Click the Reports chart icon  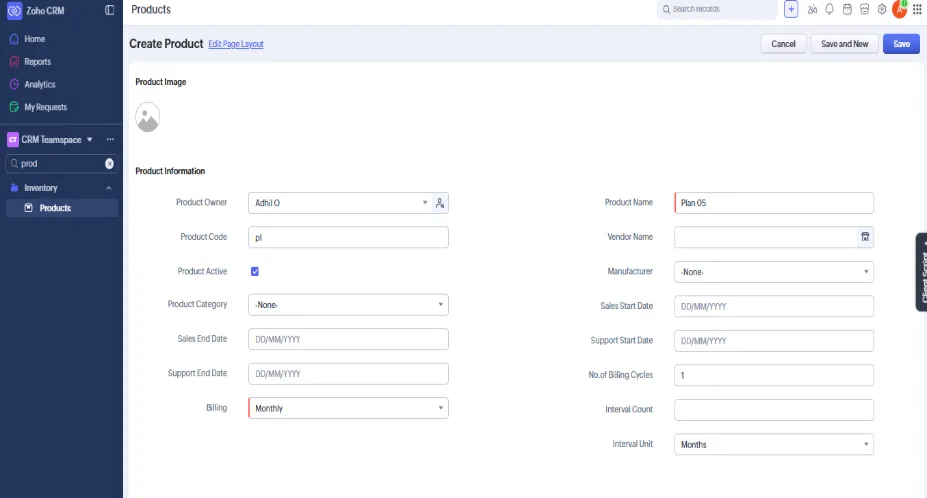(x=14, y=62)
